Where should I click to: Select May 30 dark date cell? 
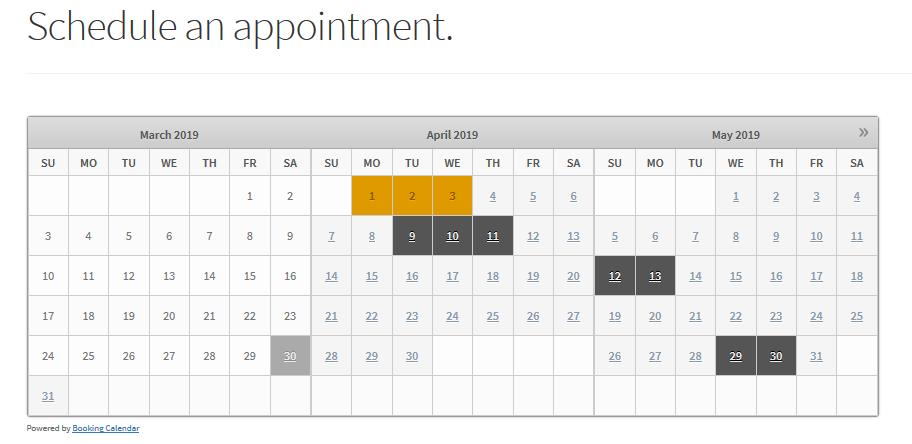click(x=776, y=356)
